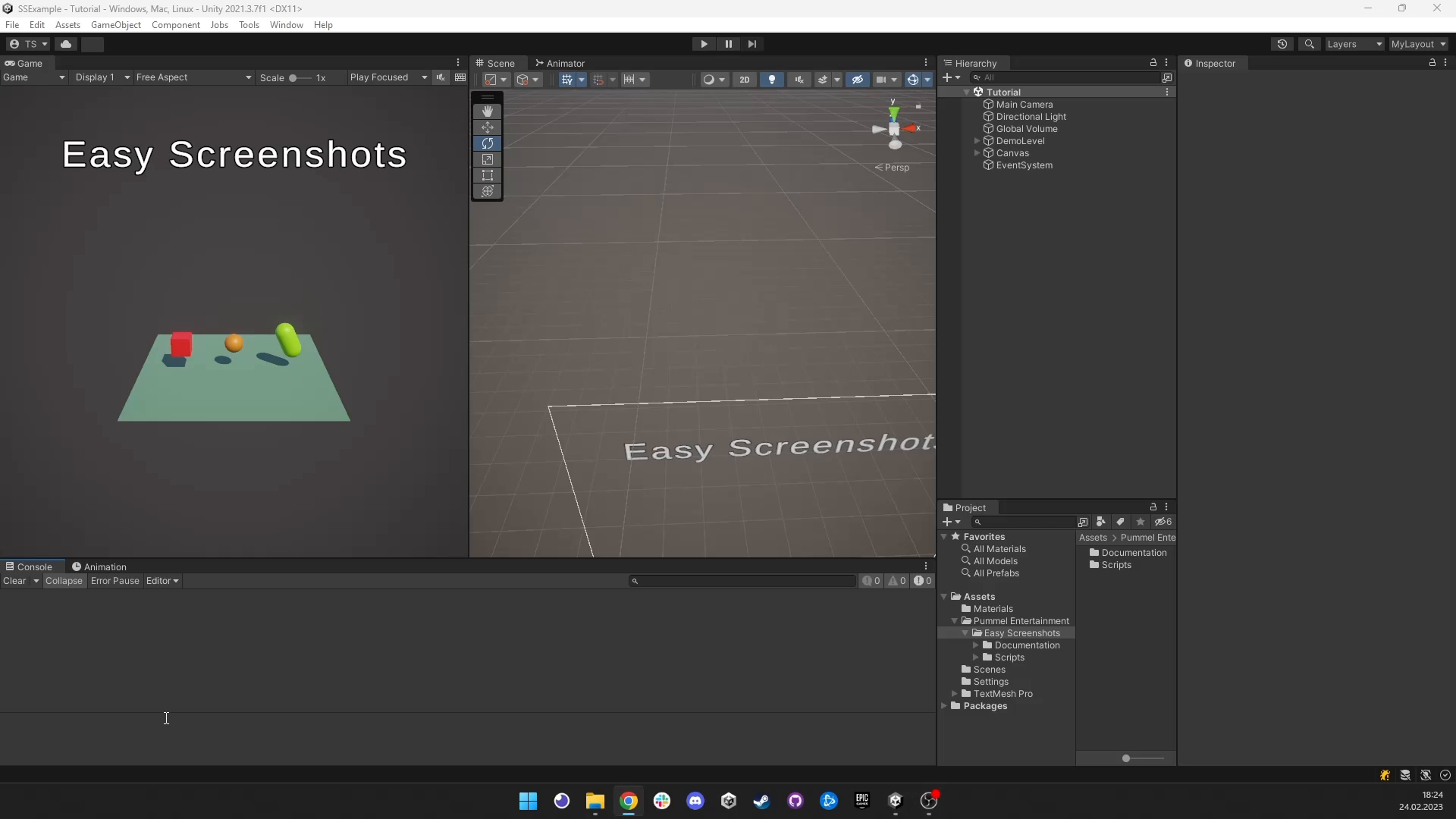Open Console Editor dropdown
The width and height of the screenshot is (1456, 819).
pyautogui.click(x=162, y=581)
